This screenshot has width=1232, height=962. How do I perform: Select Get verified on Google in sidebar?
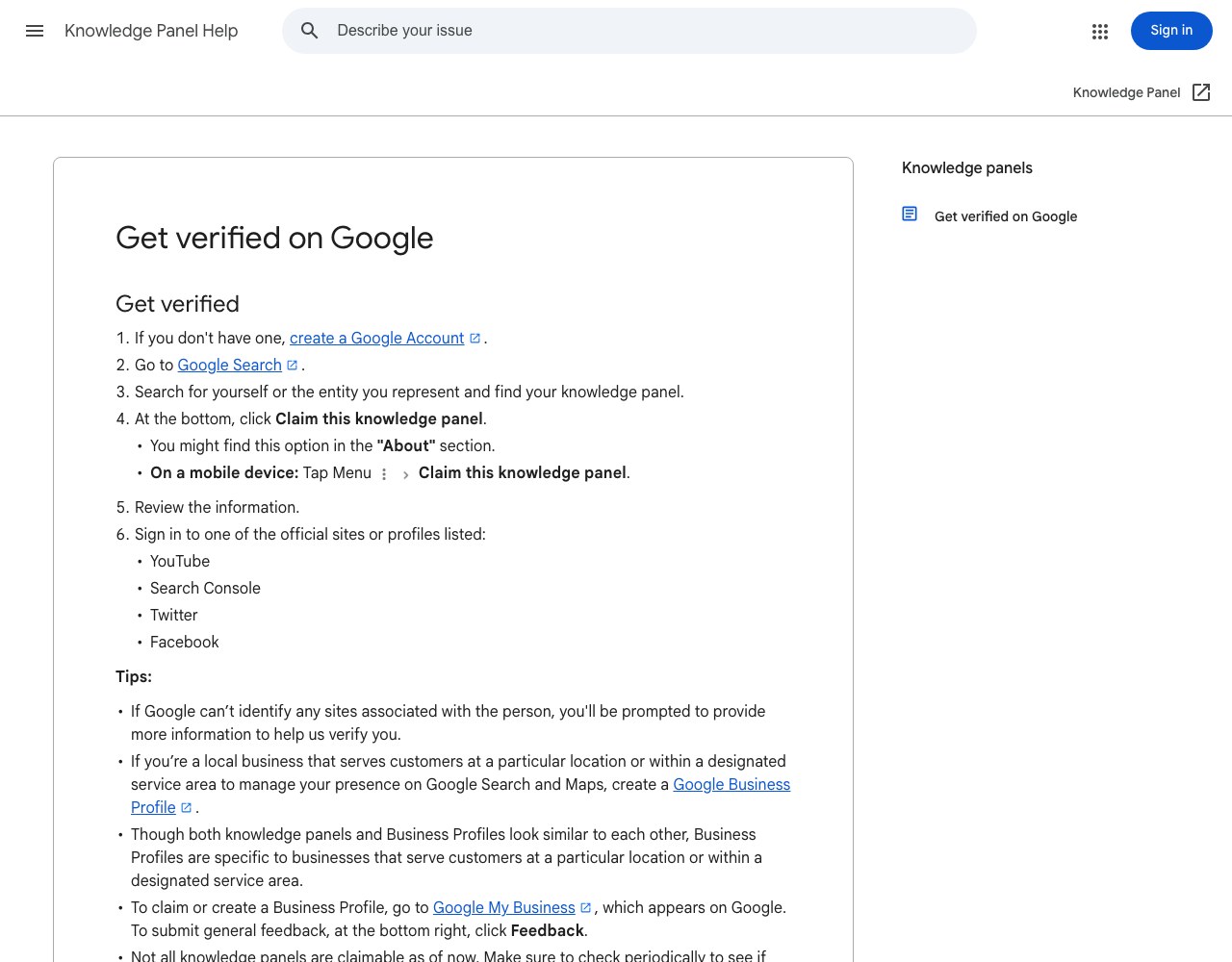[x=1006, y=216]
